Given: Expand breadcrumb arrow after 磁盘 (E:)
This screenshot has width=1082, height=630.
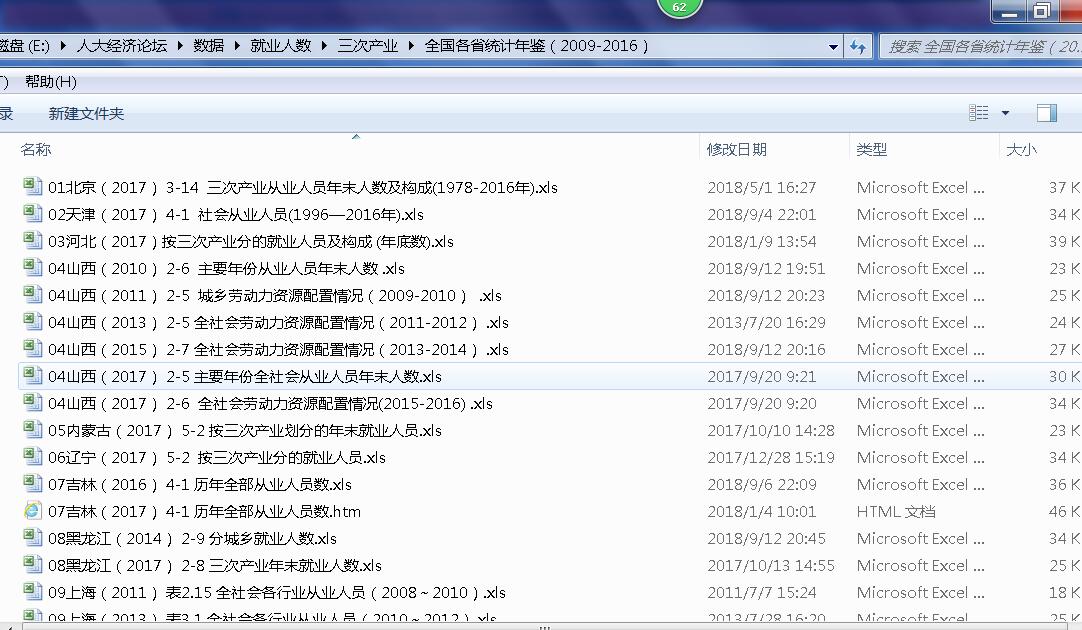Looking at the screenshot, I should tap(63, 46).
